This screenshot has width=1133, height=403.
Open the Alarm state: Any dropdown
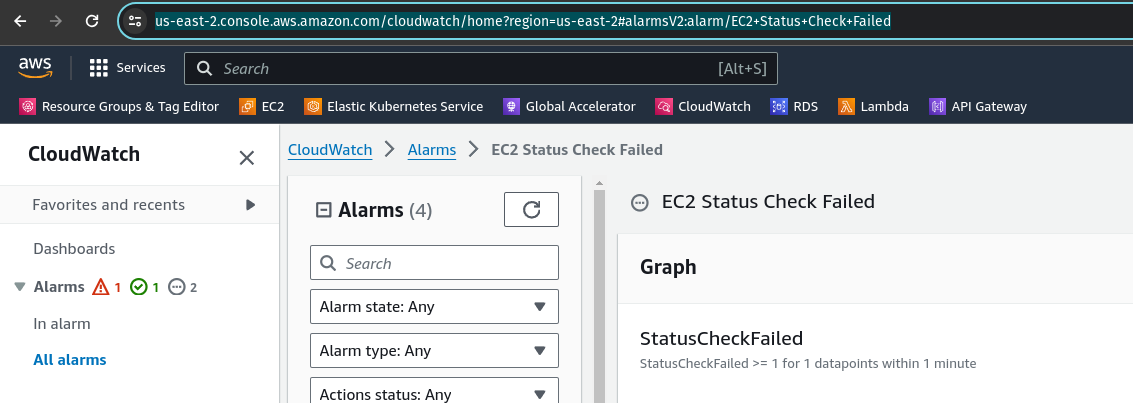click(x=434, y=306)
